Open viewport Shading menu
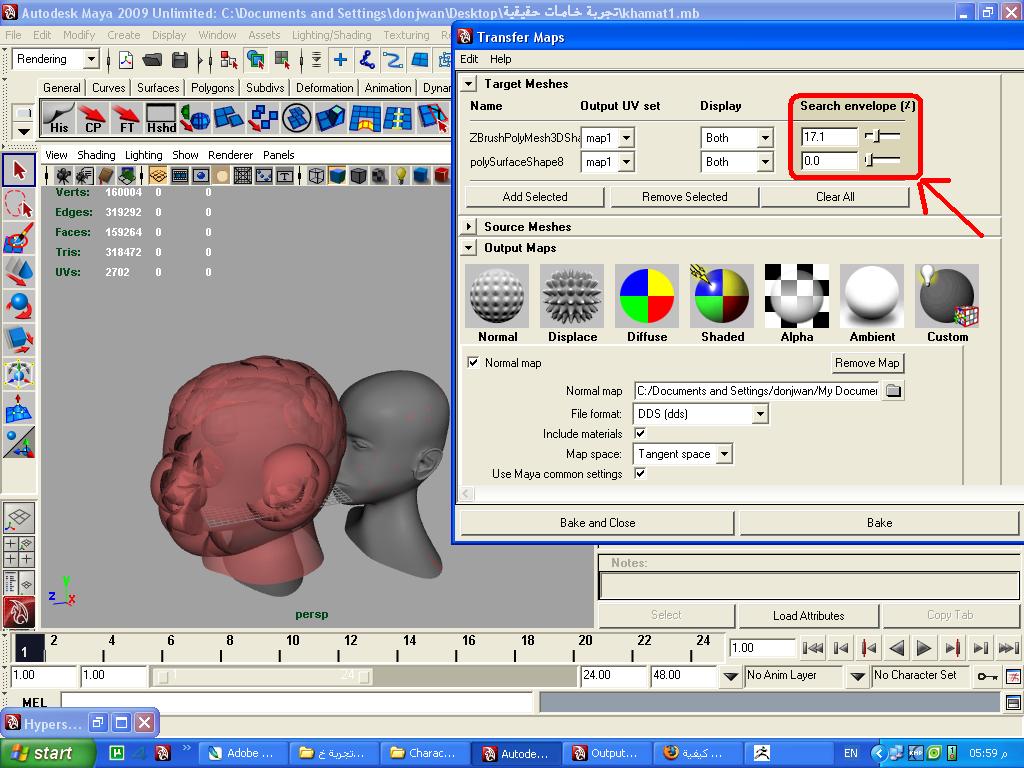This screenshot has width=1024, height=768. (96, 155)
